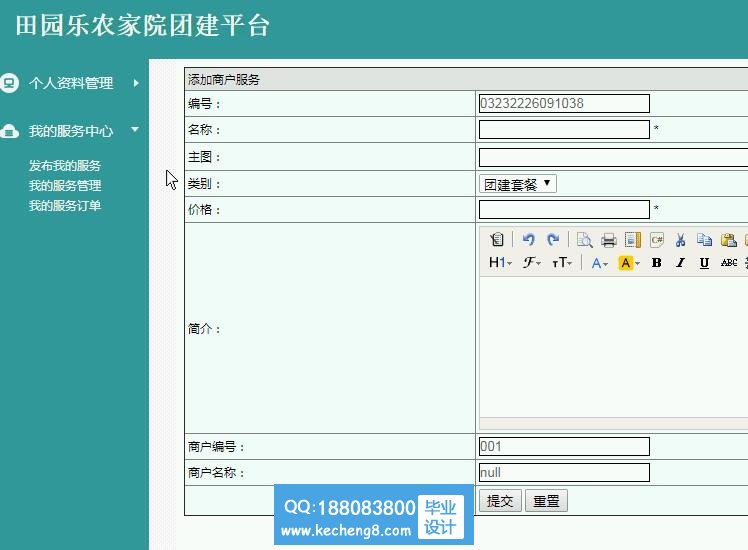Toggle italic formatting in editor
Image resolution: width=748 pixels, height=550 pixels.
[x=680, y=262]
